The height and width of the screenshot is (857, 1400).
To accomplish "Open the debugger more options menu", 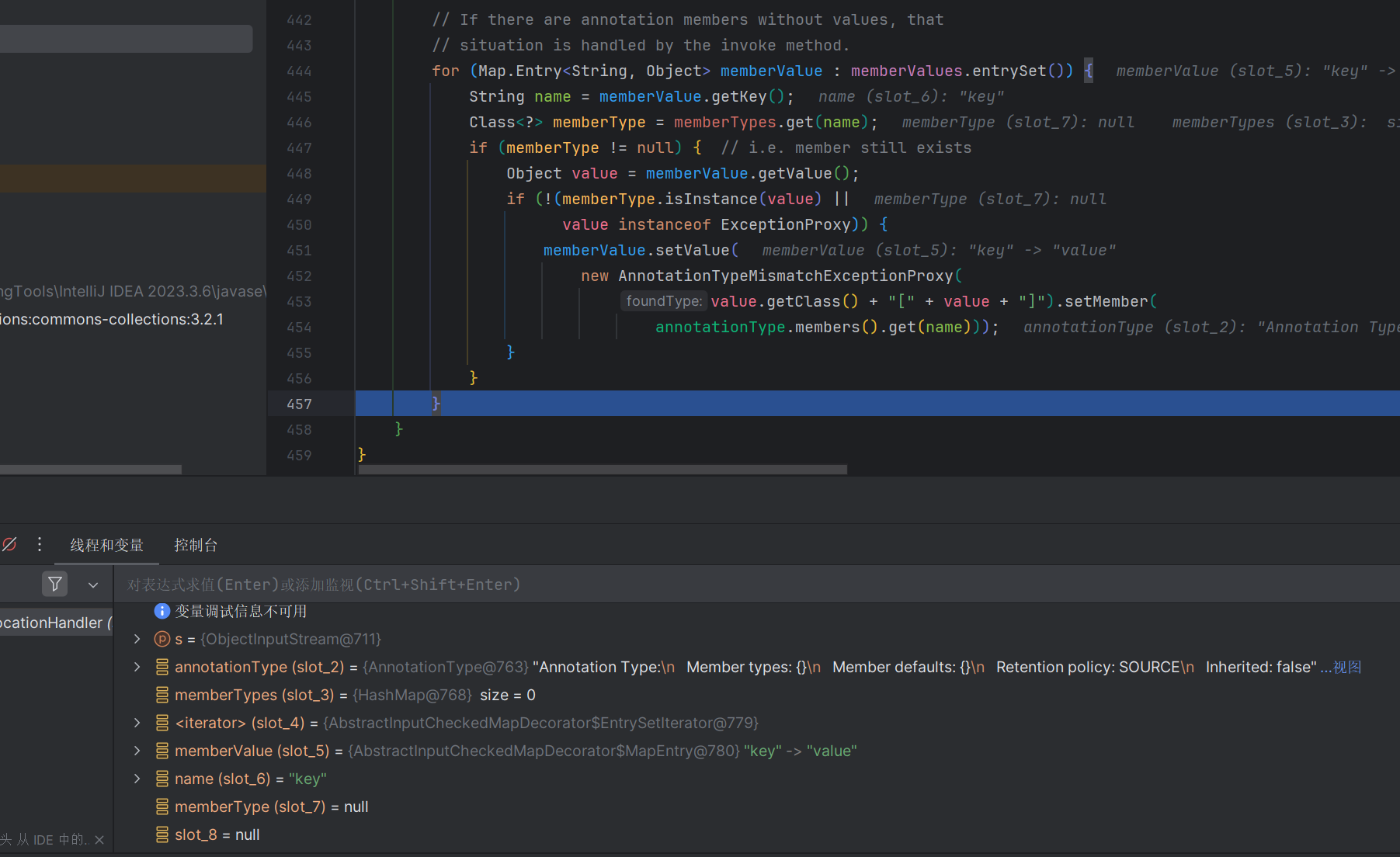I will [40, 545].
